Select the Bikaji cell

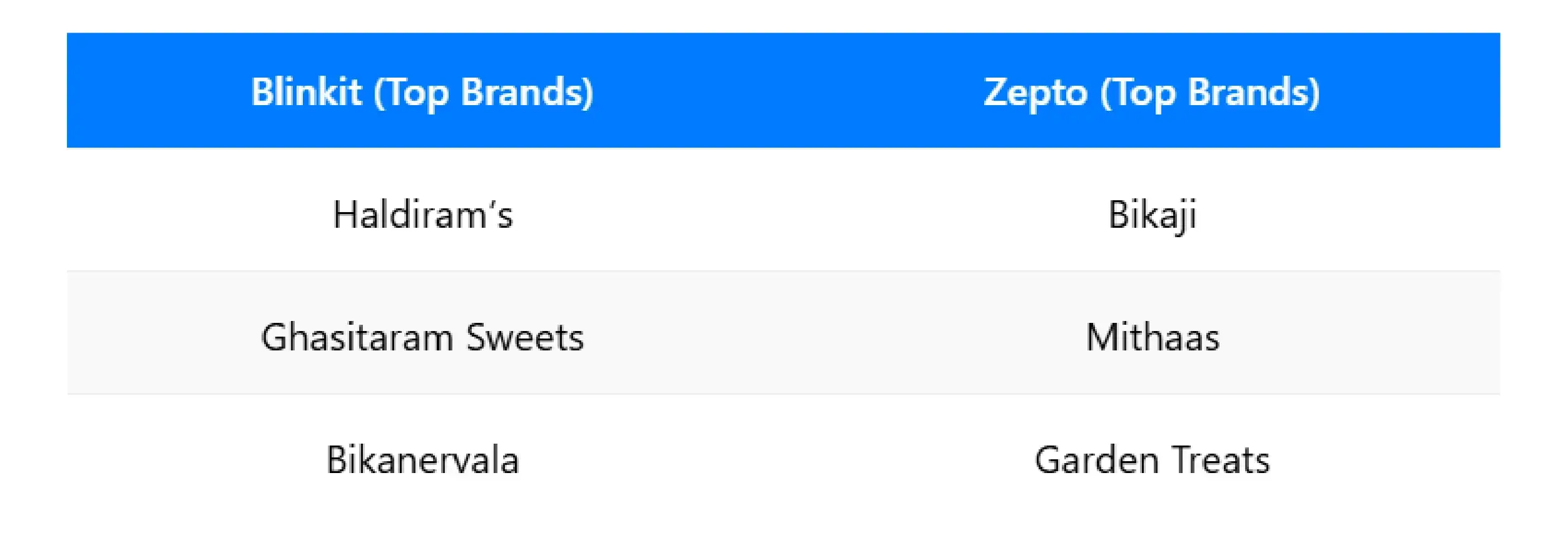coord(1153,215)
